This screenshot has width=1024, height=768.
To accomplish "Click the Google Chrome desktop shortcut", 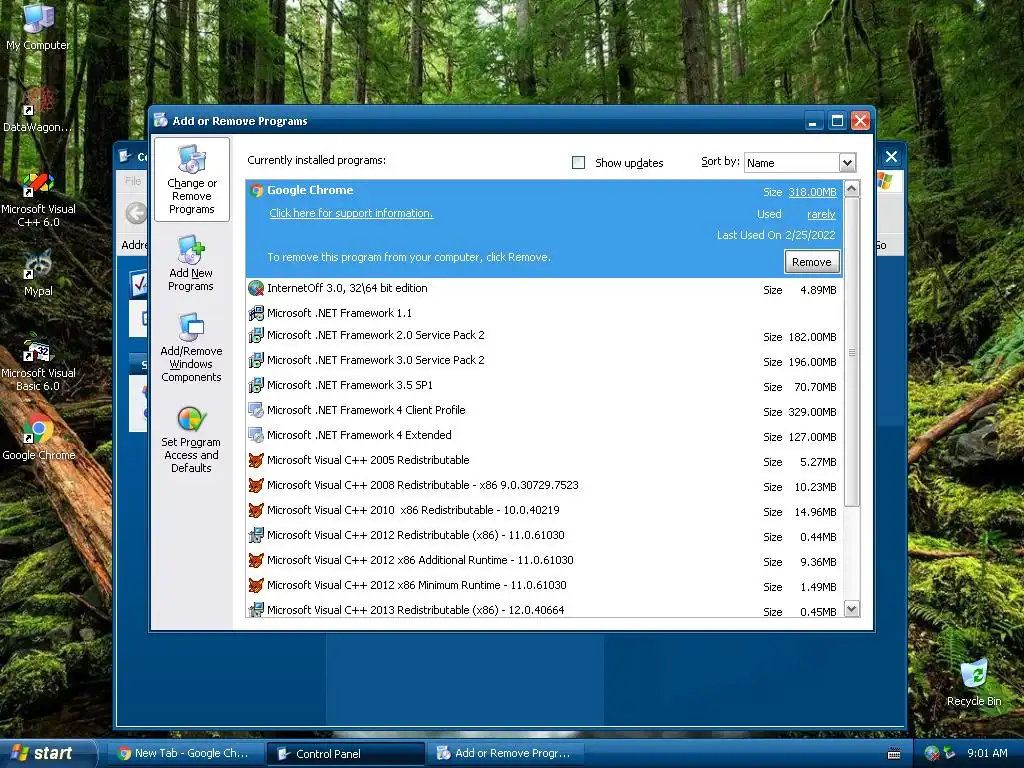I will point(38,438).
